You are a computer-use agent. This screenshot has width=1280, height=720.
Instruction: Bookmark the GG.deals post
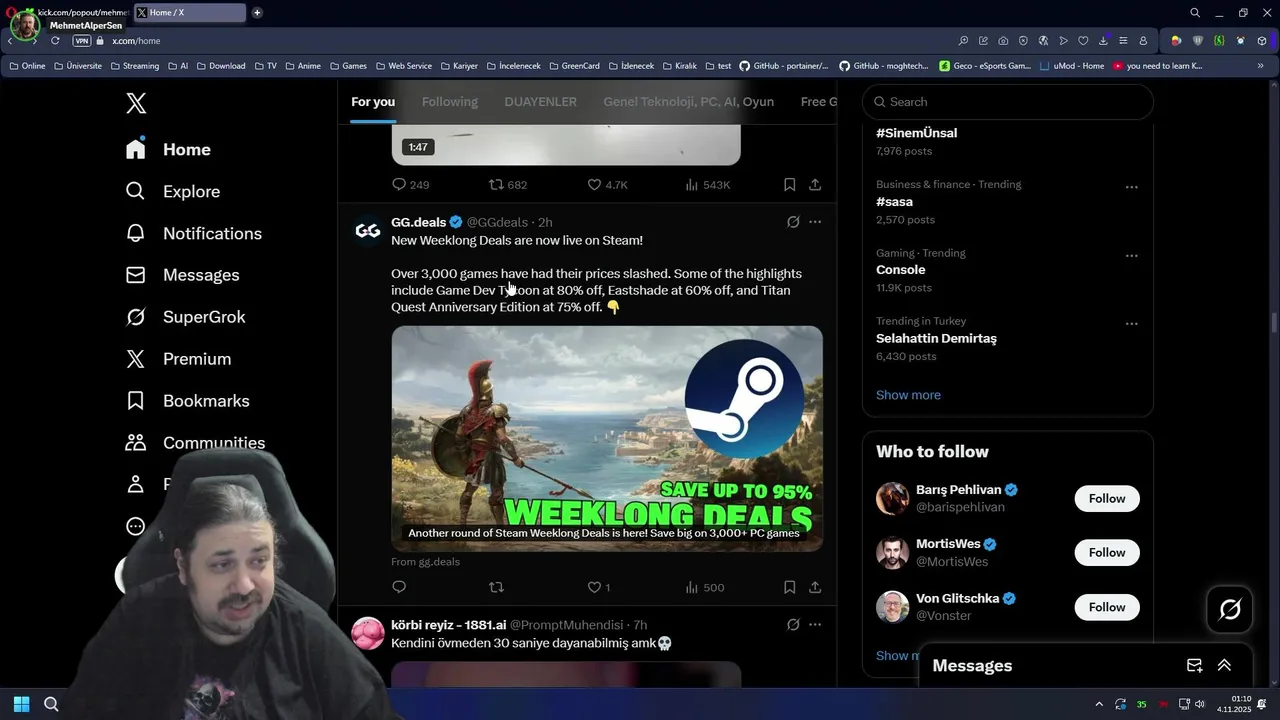[x=789, y=587]
